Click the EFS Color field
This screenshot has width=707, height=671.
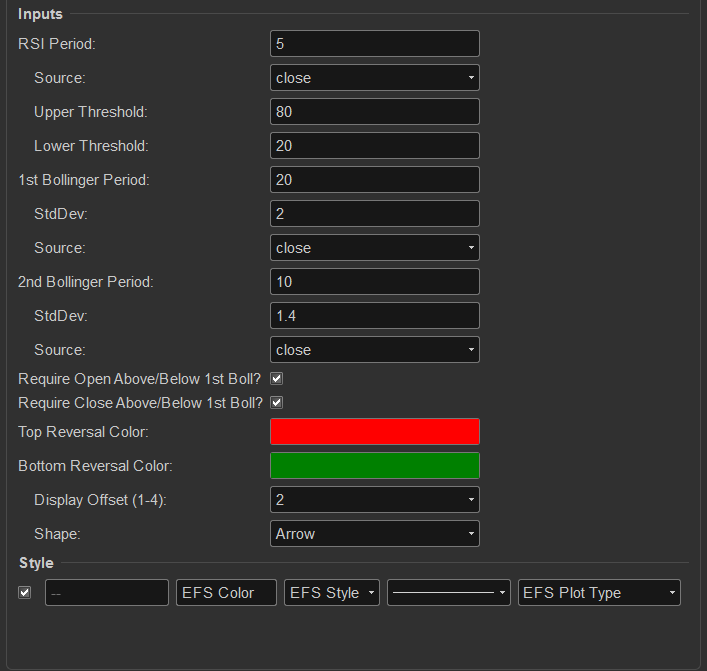coord(226,593)
